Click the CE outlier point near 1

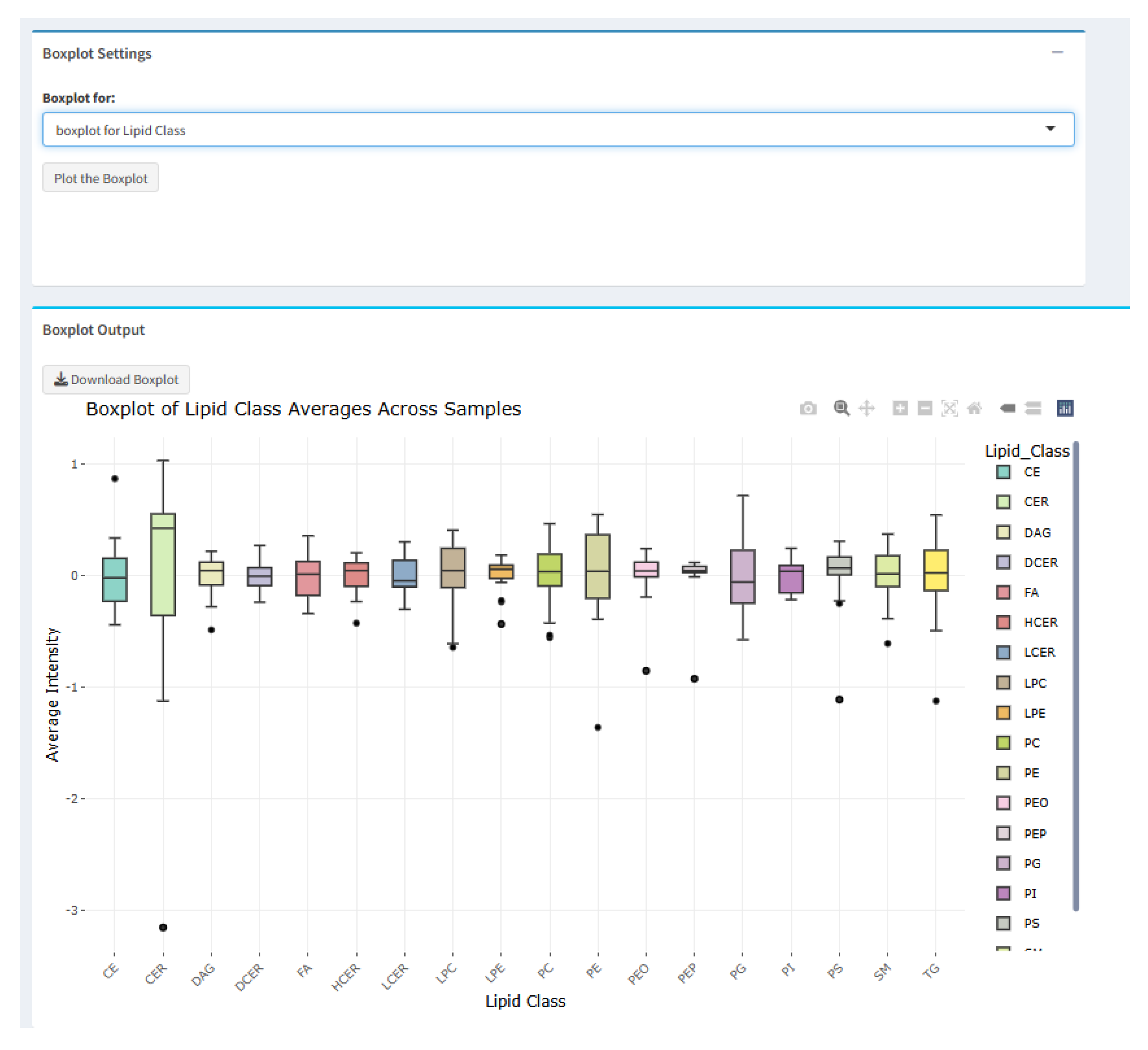114,478
